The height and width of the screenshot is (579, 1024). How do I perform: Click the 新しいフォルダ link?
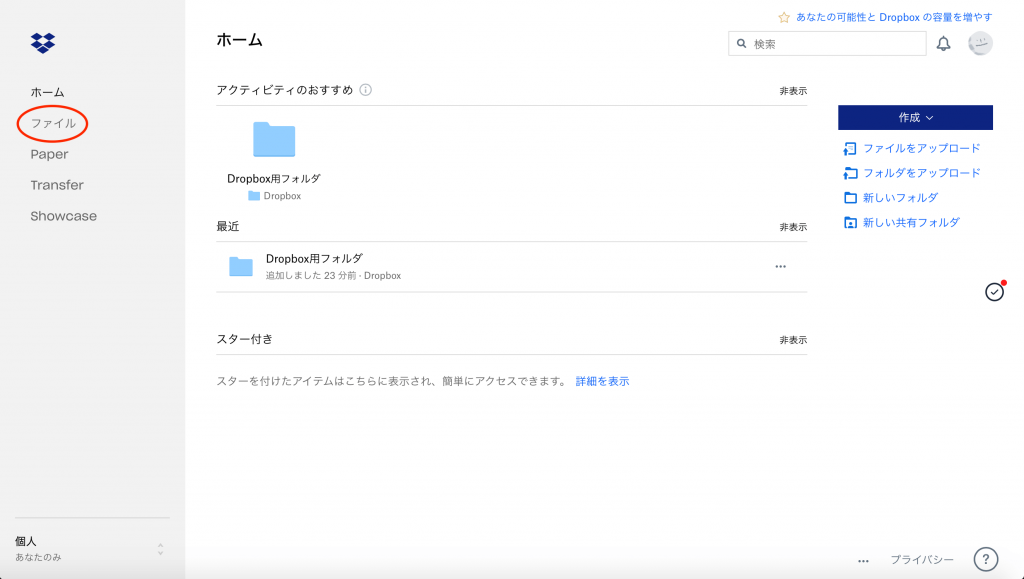[901, 198]
